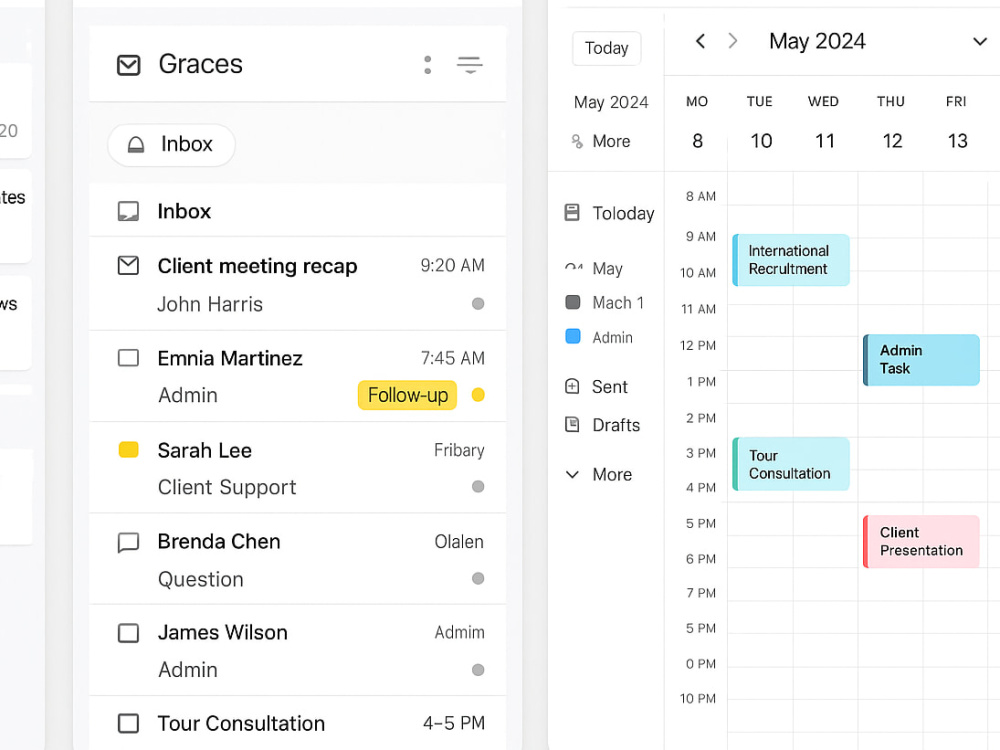
Task: Expand More section with the chevron in sidebar
Action: point(572,474)
